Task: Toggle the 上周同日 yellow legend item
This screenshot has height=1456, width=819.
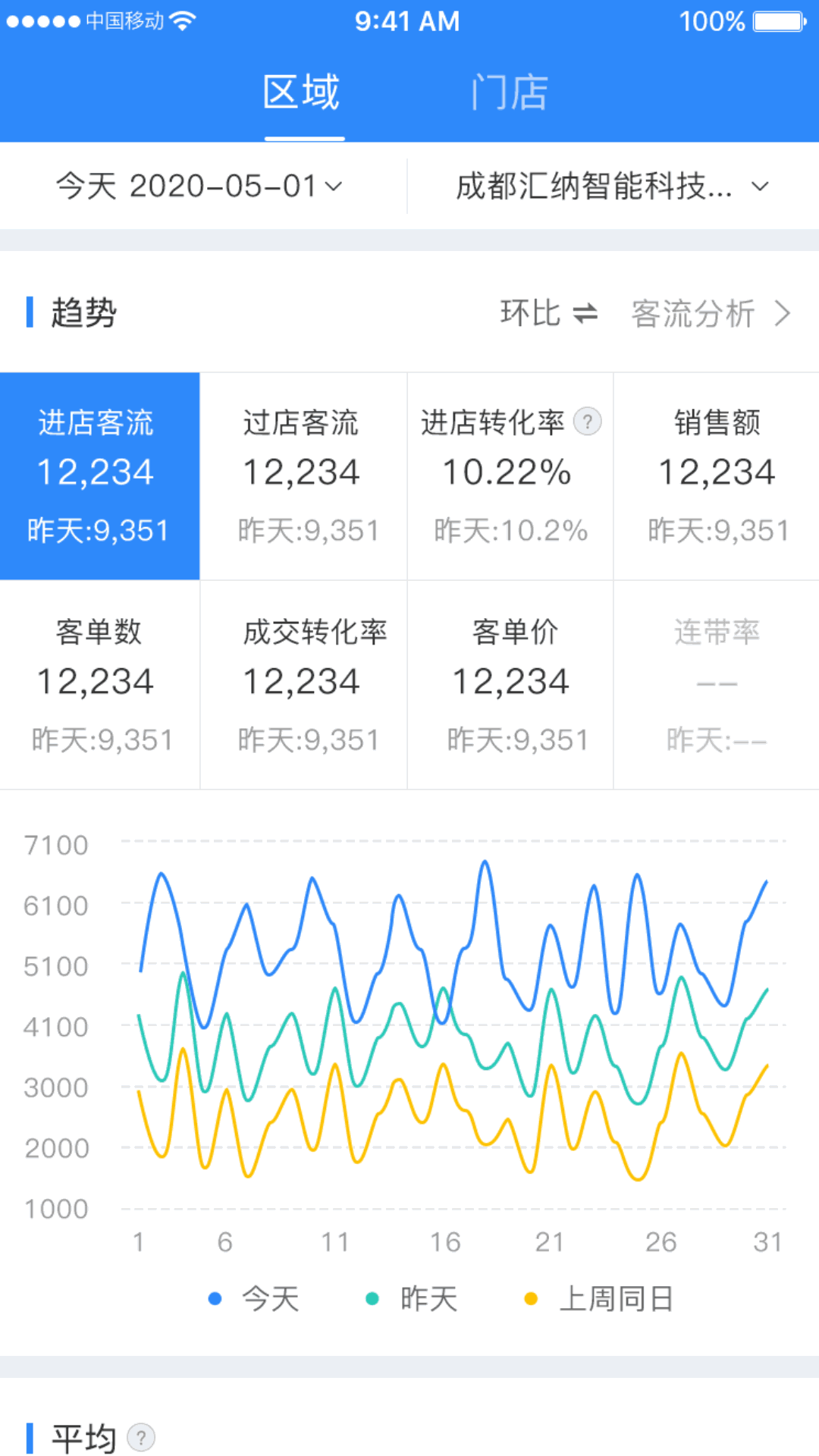Action: tap(599, 1299)
